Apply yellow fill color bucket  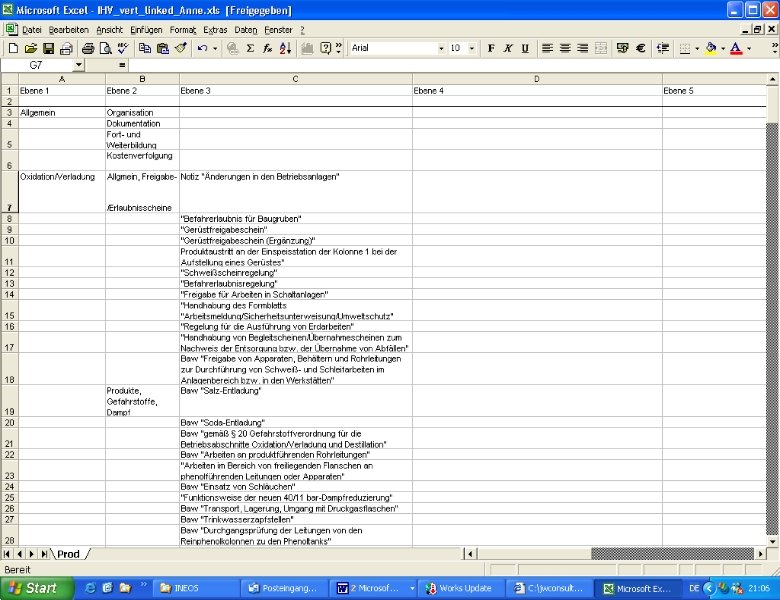[x=711, y=48]
